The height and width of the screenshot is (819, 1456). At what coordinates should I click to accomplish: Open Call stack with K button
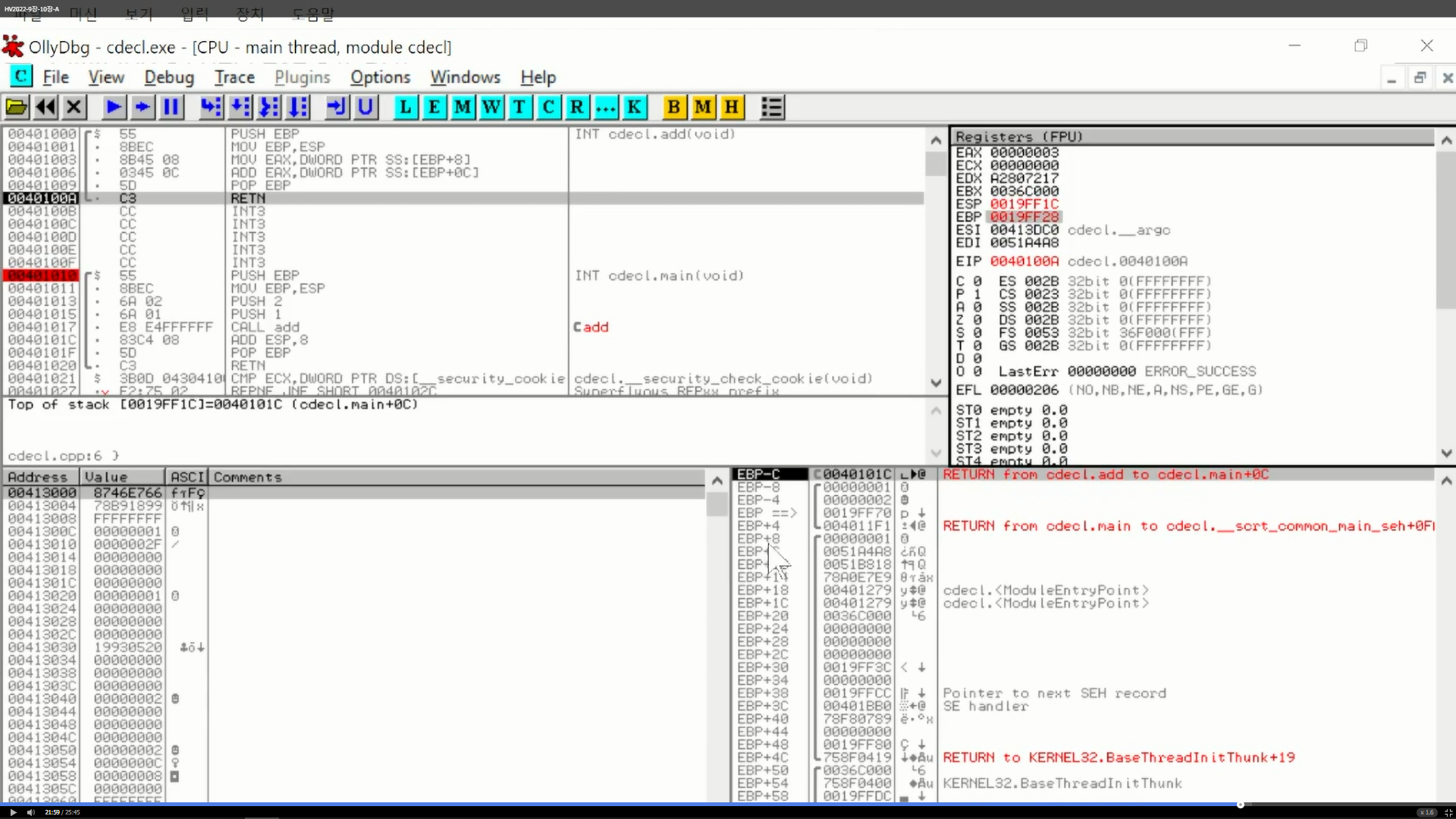pyautogui.click(x=634, y=107)
